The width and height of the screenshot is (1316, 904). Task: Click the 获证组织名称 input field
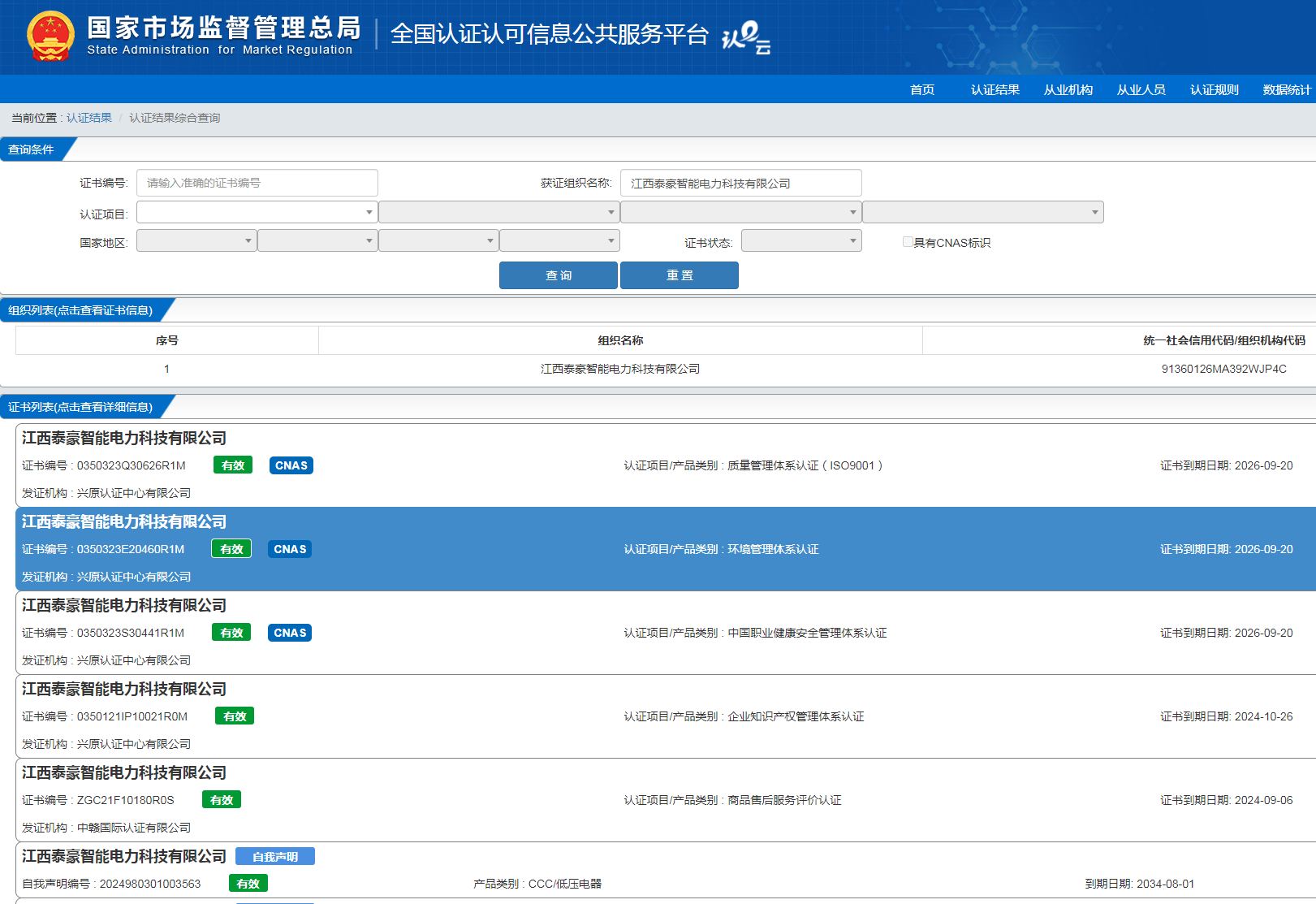tap(740, 183)
